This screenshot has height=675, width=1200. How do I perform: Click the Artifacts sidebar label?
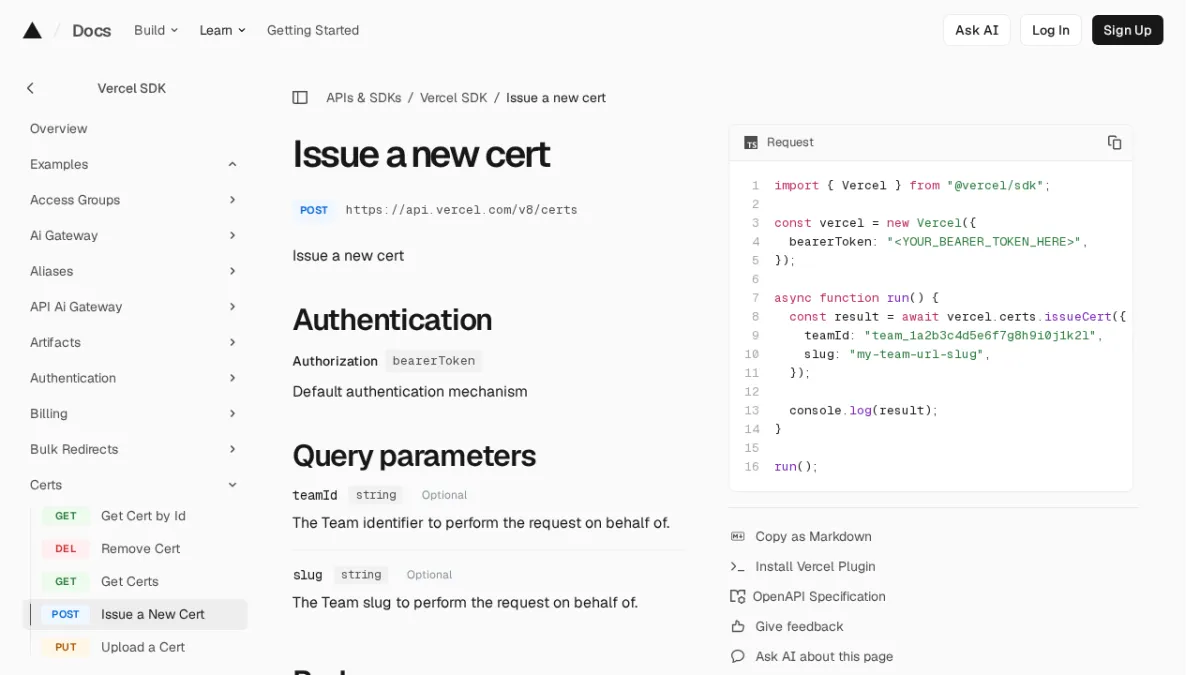tap(55, 342)
